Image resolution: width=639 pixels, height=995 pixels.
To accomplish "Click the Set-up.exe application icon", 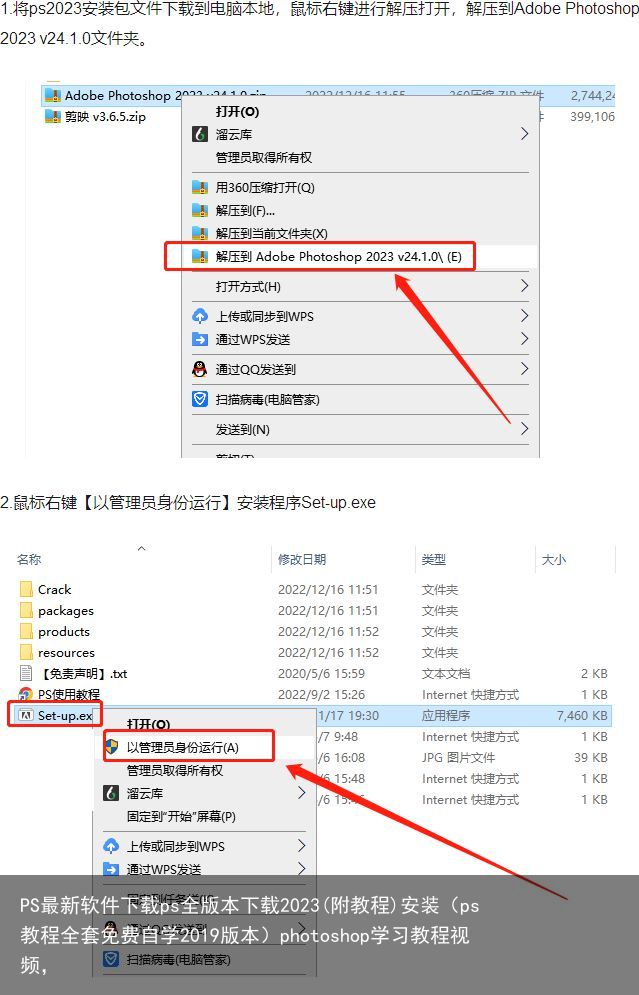I will [26, 715].
